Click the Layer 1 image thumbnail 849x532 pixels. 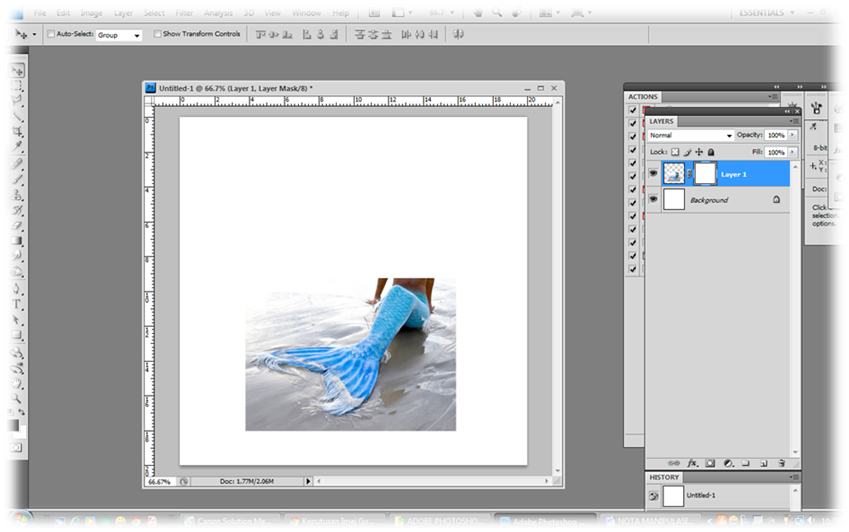click(674, 174)
